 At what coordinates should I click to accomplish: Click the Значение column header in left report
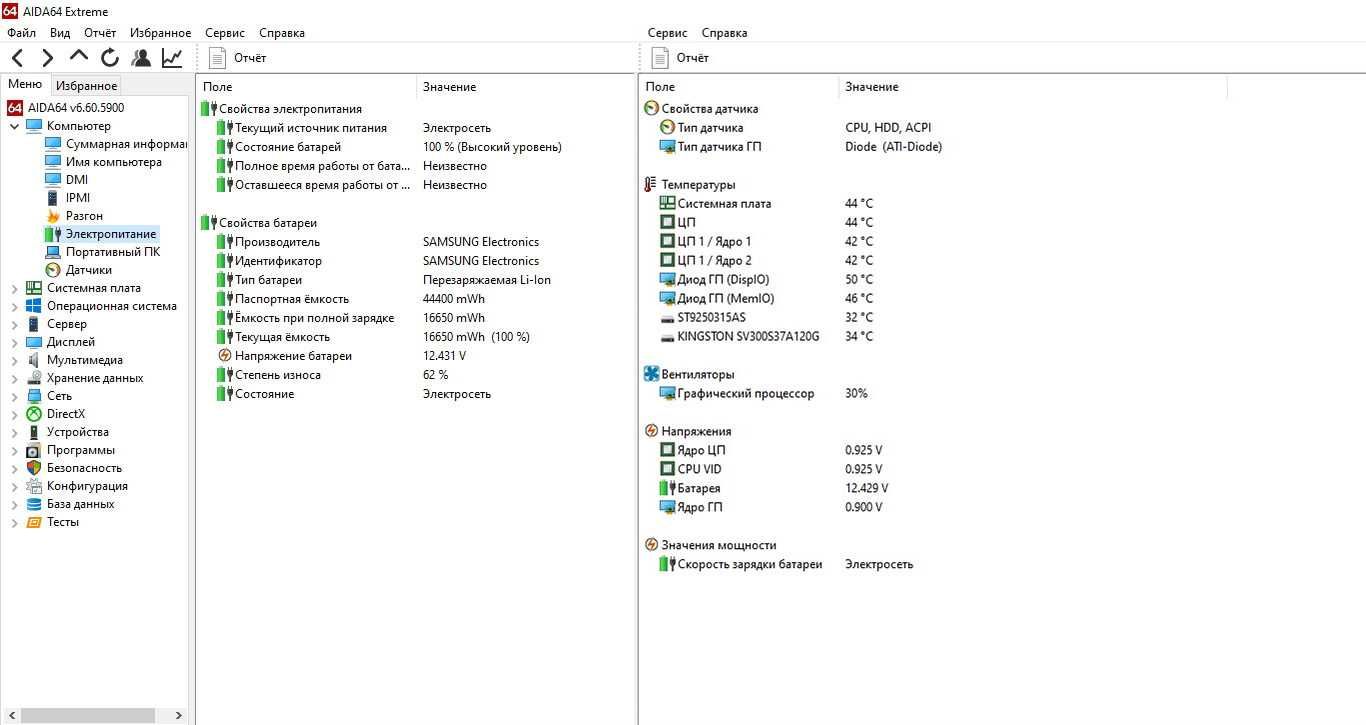click(x=525, y=87)
